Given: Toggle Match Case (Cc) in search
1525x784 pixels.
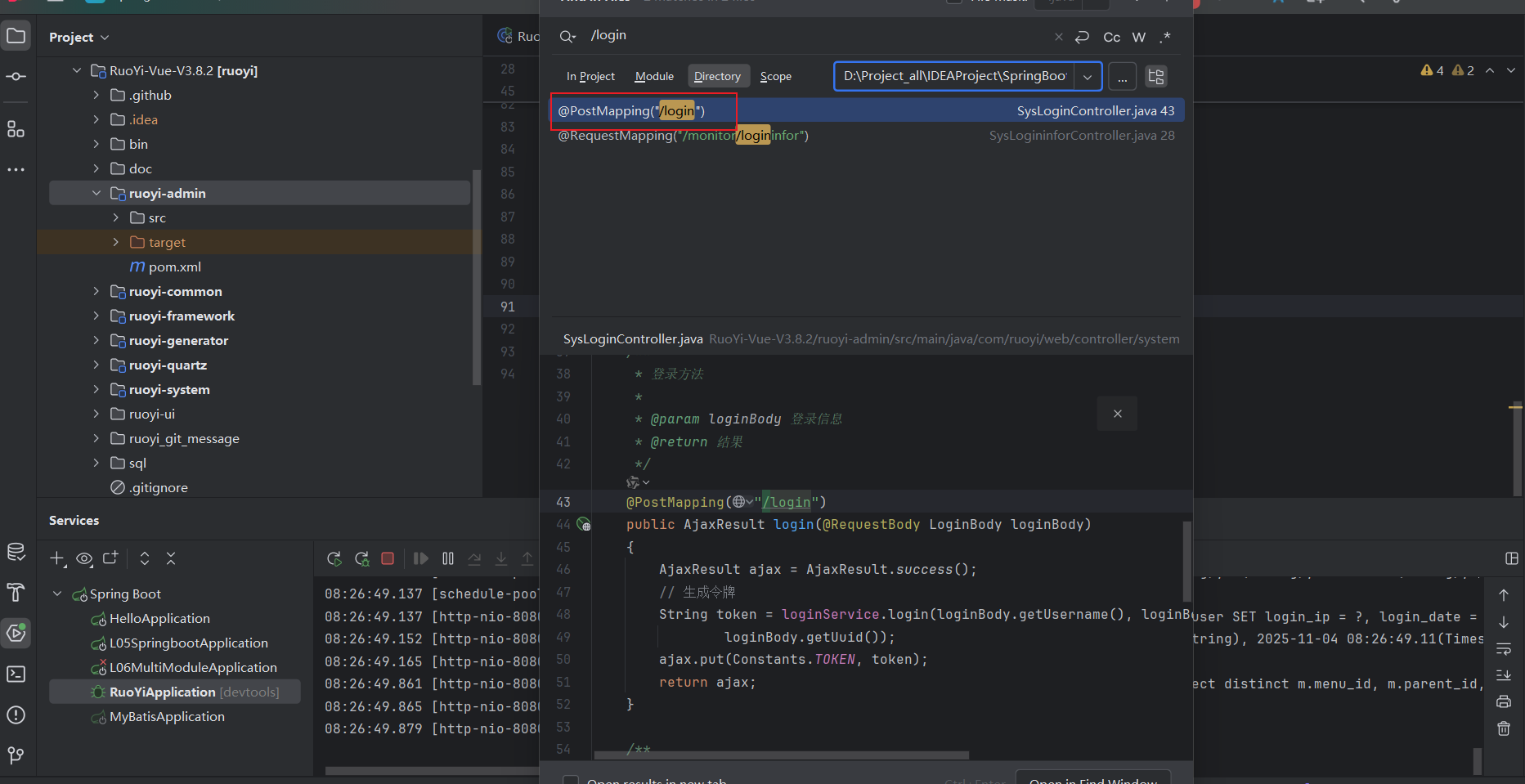Looking at the screenshot, I should pyautogui.click(x=1111, y=37).
